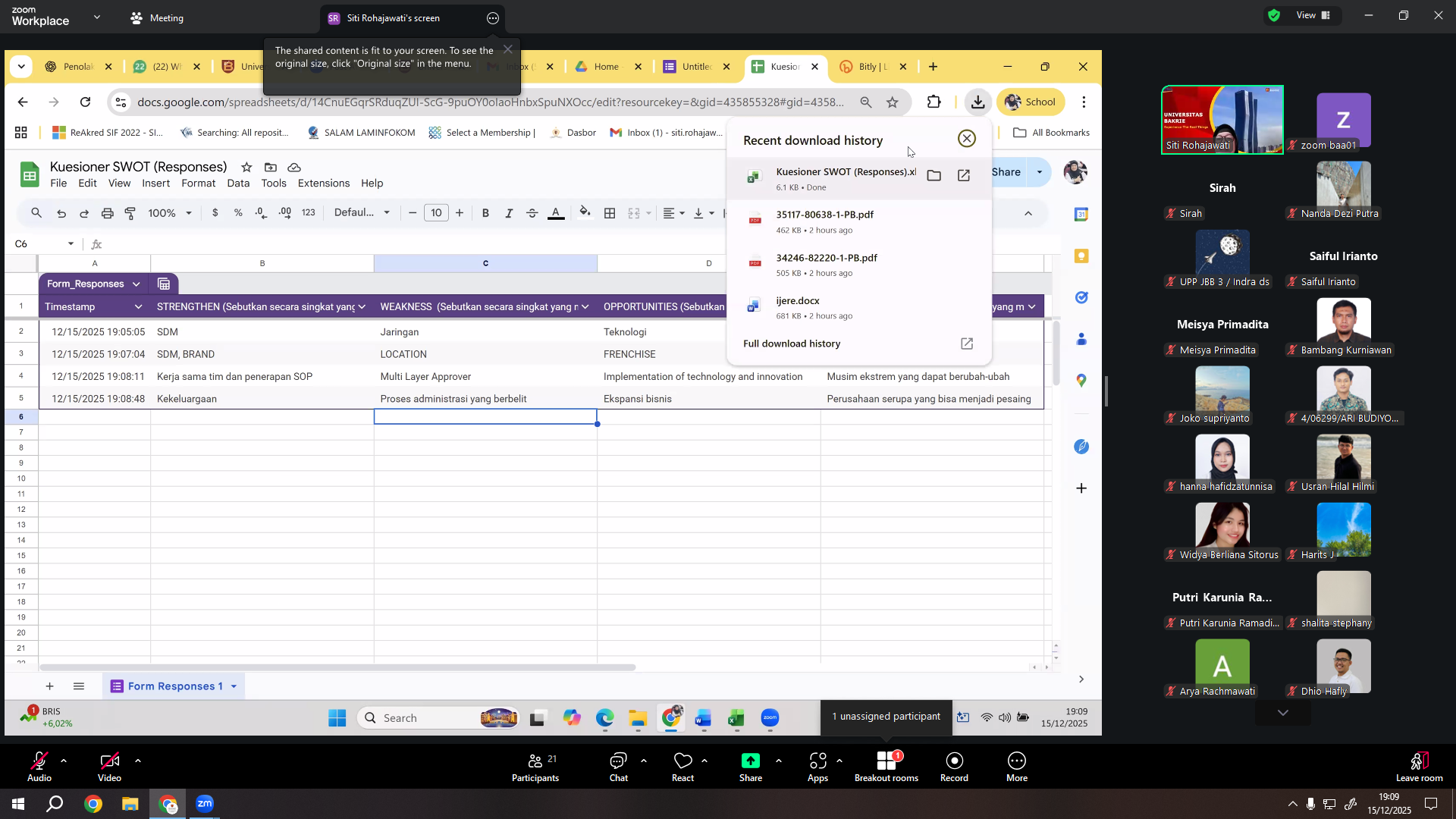Start Video in Zoom

(x=109, y=766)
